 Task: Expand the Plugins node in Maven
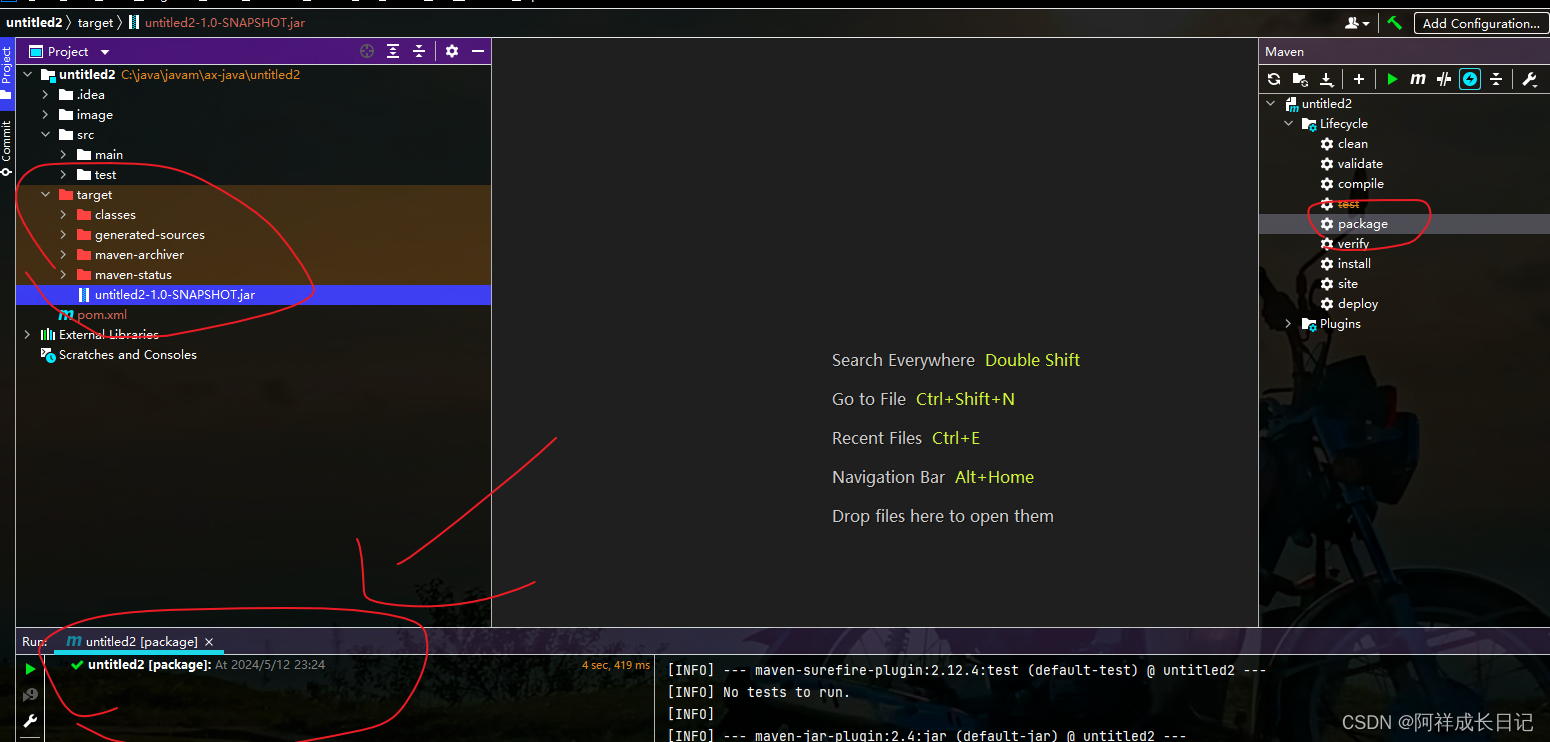click(x=1288, y=324)
